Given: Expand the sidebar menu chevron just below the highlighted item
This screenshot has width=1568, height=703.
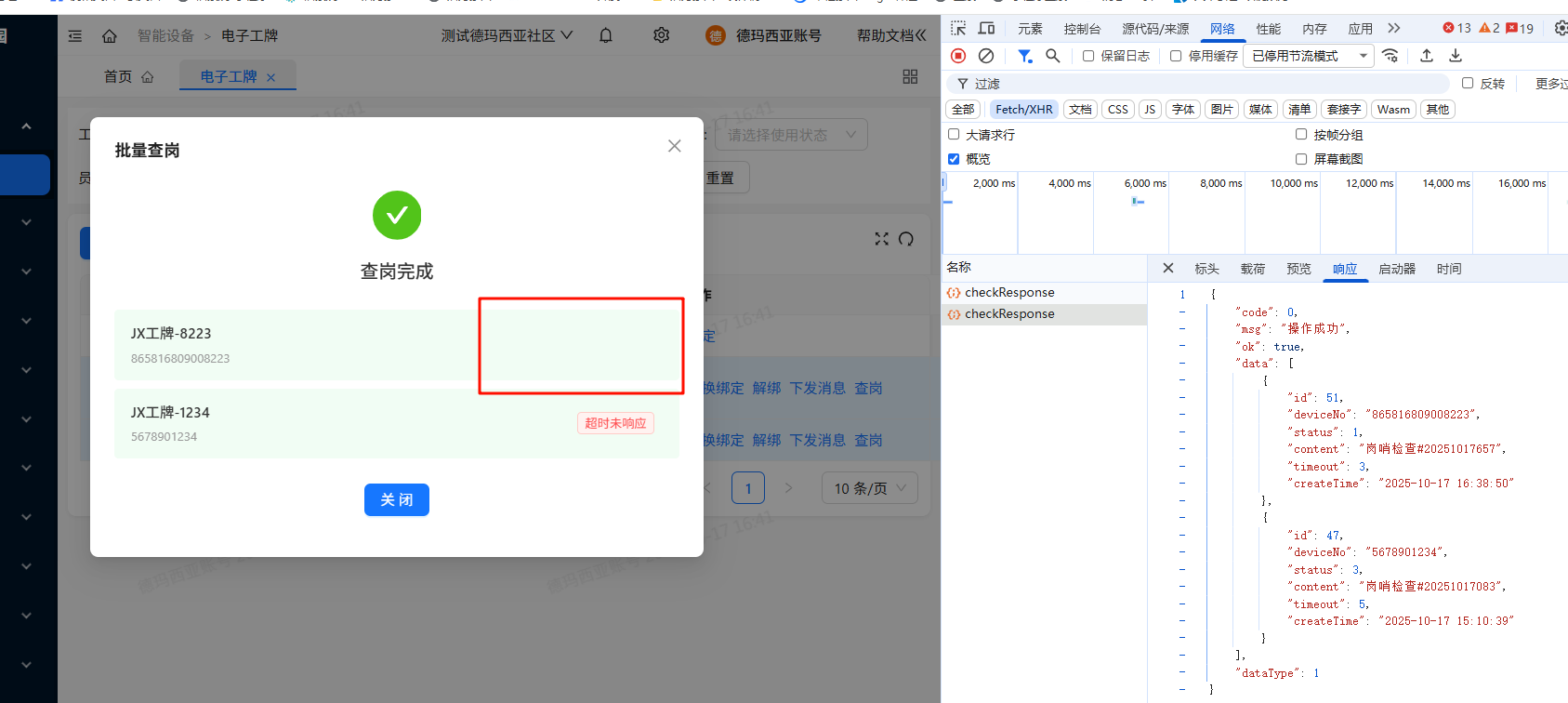Looking at the screenshot, I should click(26, 222).
